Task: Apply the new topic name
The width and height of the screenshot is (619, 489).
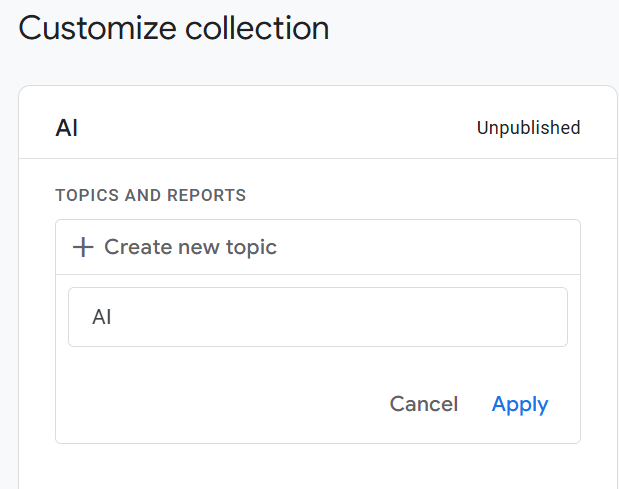Action: point(520,404)
